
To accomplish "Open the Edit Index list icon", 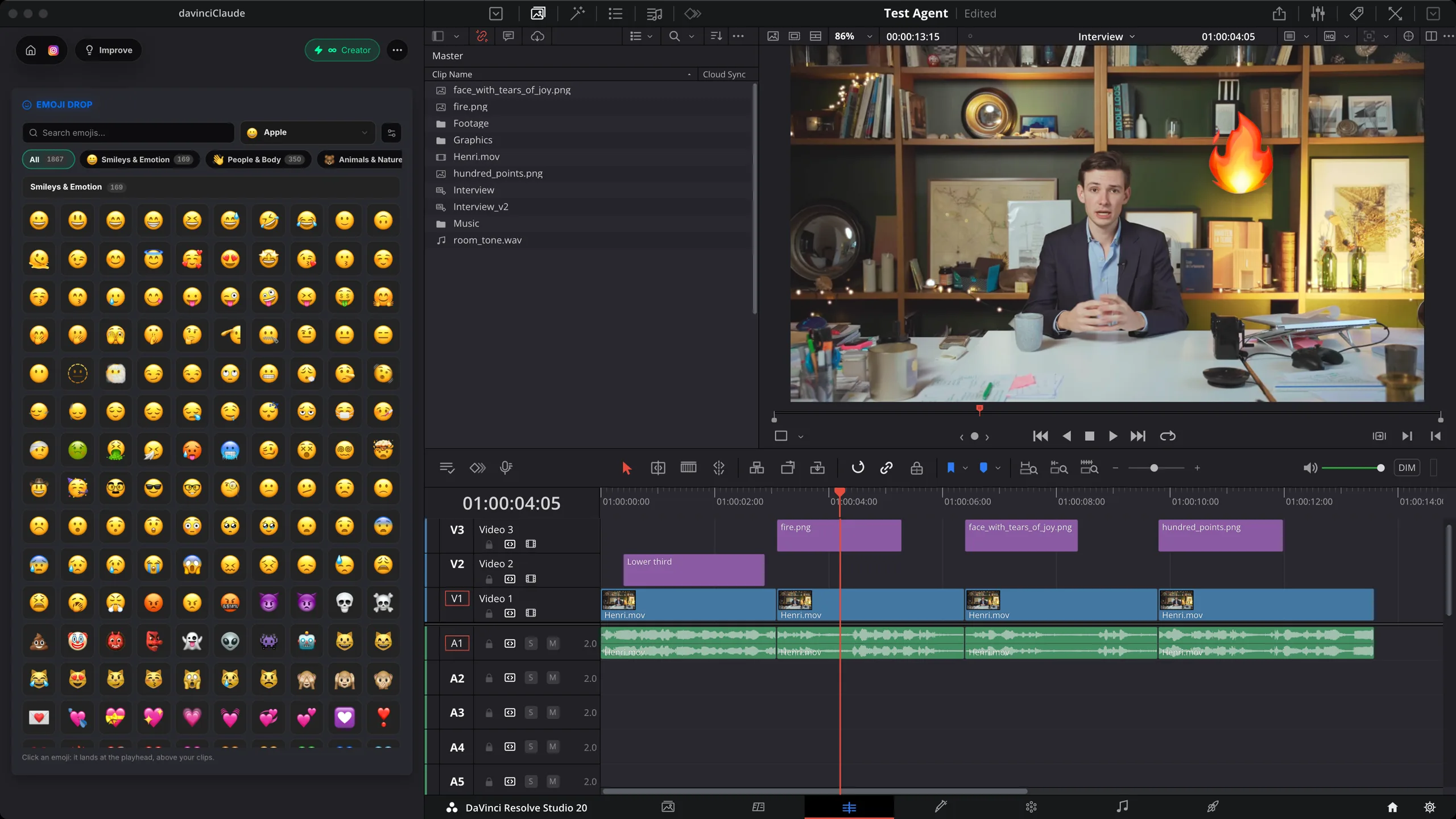I will point(615,13).
